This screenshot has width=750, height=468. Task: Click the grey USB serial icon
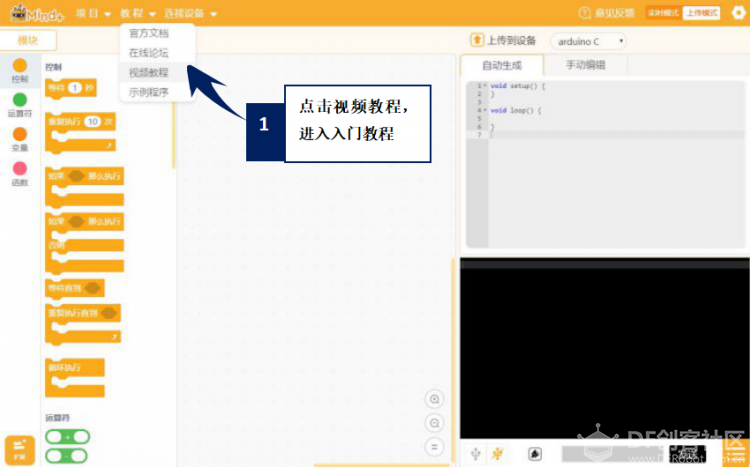coord(475,453)
